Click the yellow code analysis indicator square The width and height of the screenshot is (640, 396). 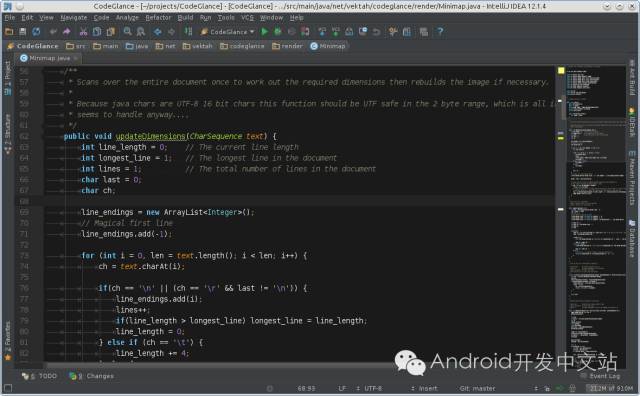(561, 71)
